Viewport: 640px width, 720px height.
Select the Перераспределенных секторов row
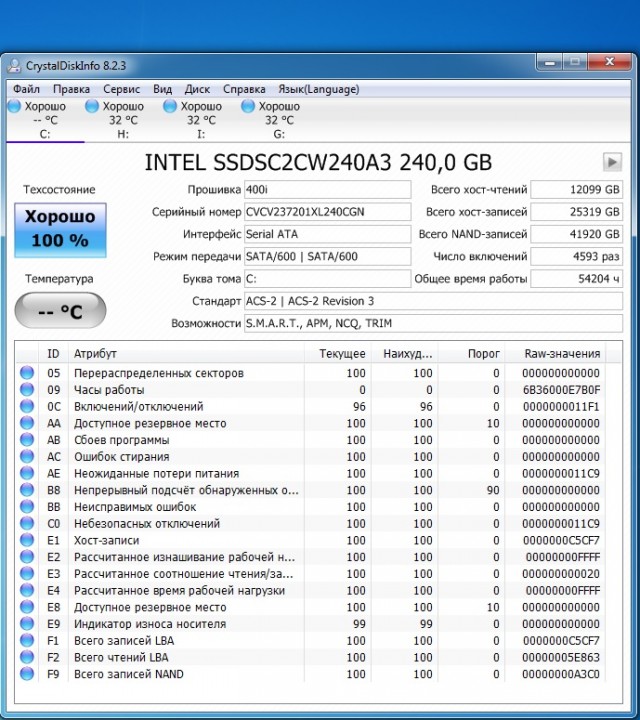tap(311, 372)
